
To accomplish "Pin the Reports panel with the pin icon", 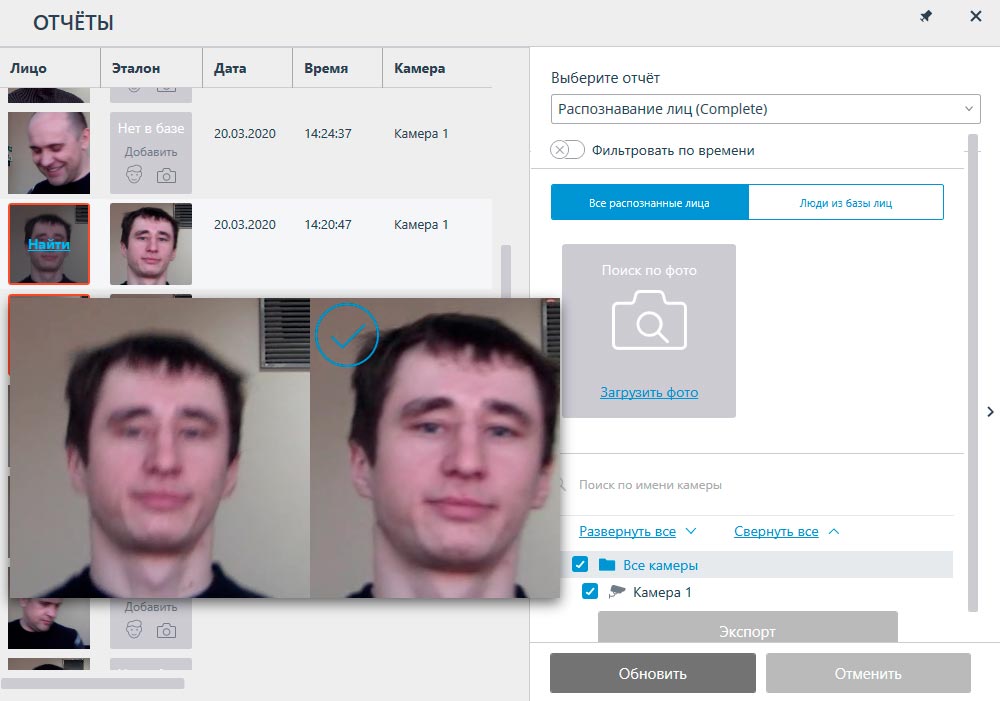I will pos(926,17).
